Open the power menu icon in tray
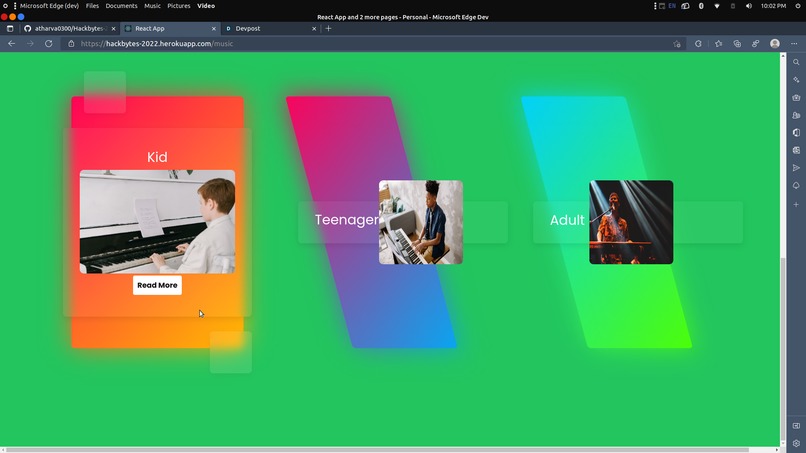The width and height of the screenshot is (806, 453). 798,6
